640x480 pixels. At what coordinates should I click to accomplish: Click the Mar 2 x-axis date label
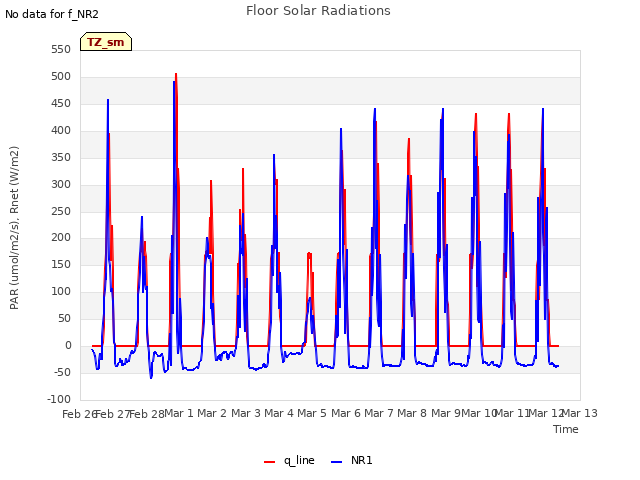pyautogui.click(x=212, y=413)
